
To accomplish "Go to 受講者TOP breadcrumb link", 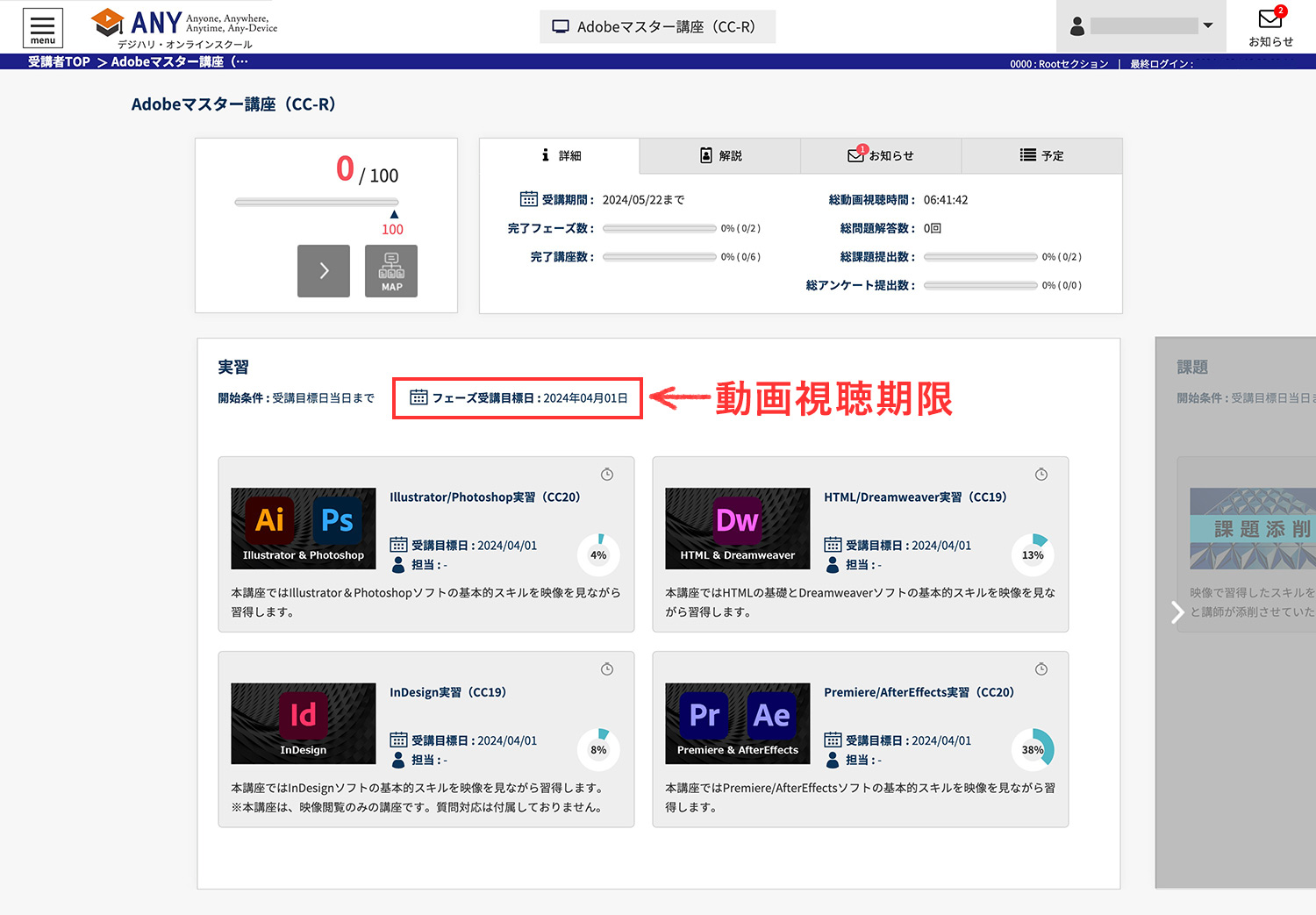I will tap(59, 61).
